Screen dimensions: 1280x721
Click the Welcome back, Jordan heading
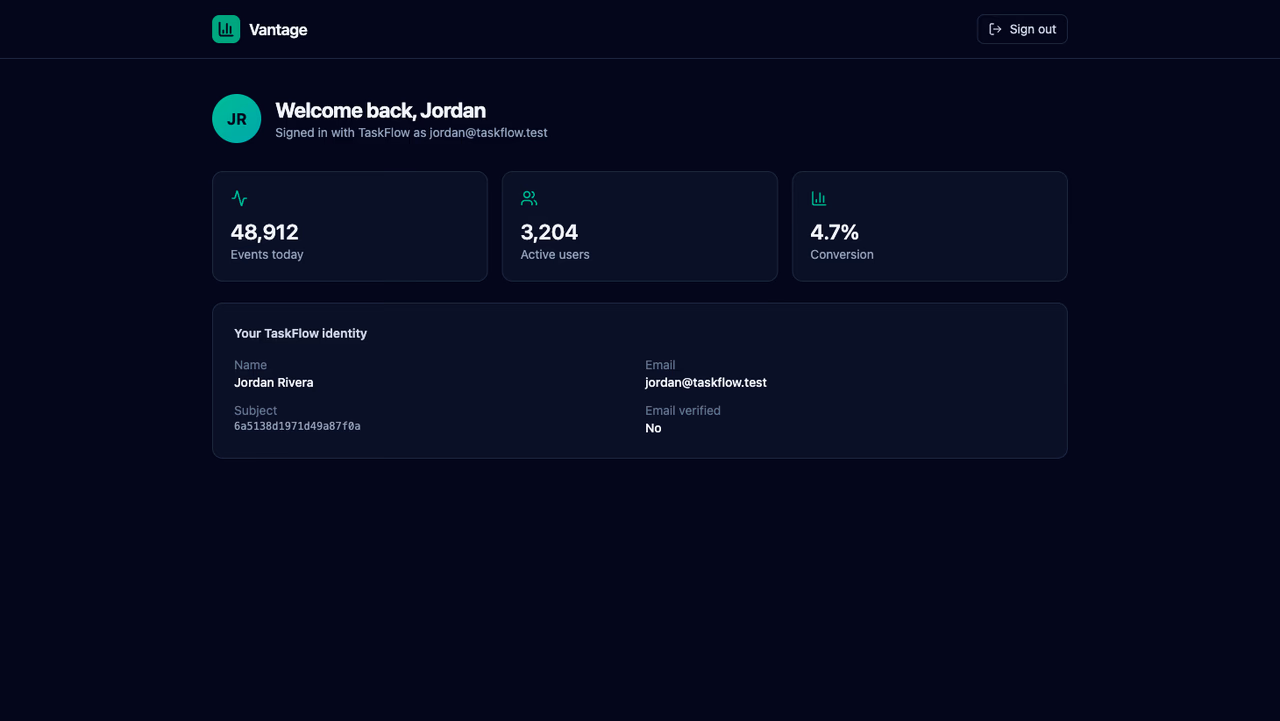381,110
